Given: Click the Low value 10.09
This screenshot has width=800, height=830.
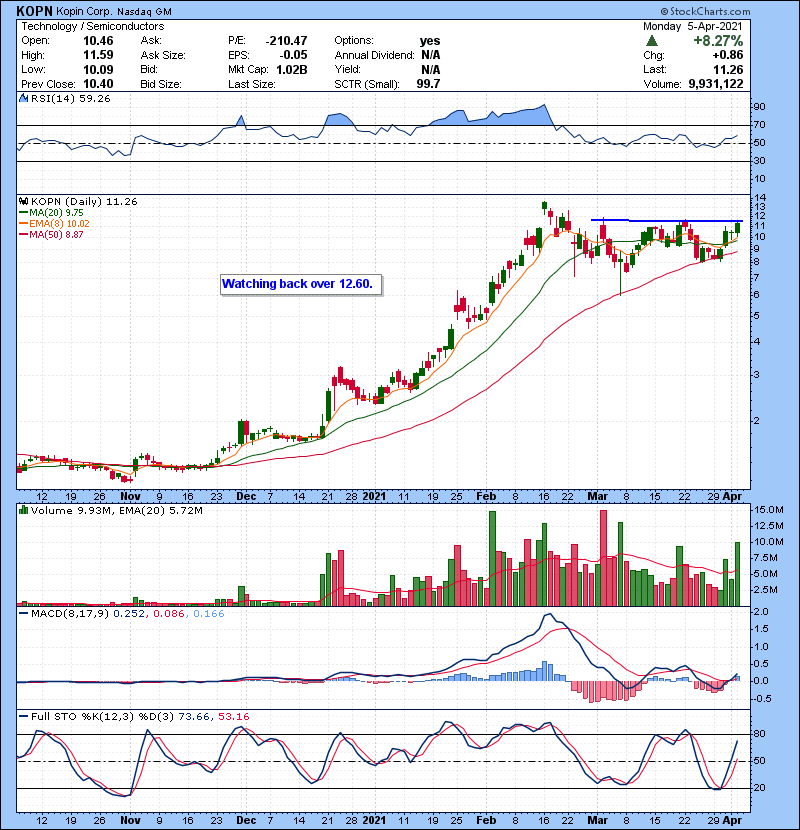Looking at the screenshot, I should click(98, 69).
